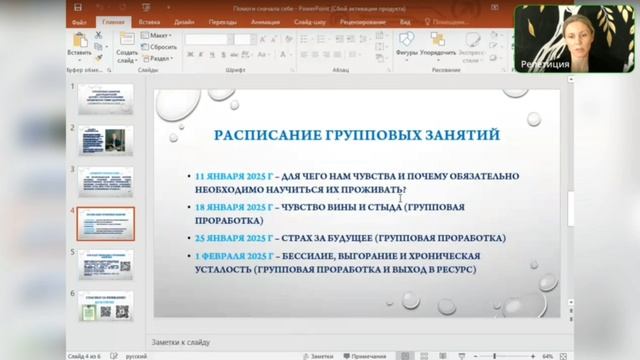
Task: Click the Copy icon in clipboard group
Action: (98, 47)
